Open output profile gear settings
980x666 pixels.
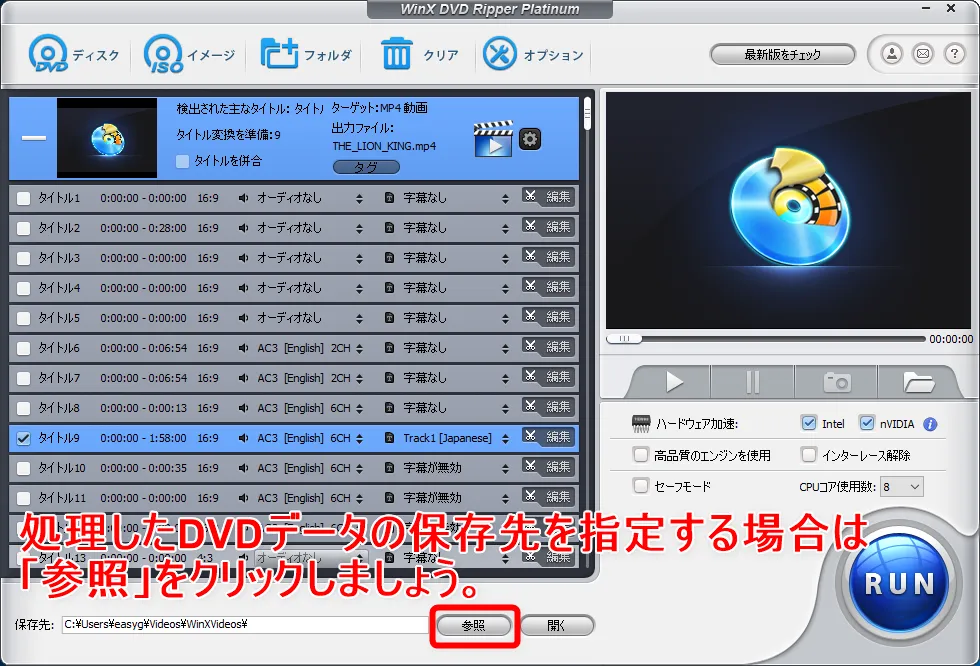click(530, 139)
